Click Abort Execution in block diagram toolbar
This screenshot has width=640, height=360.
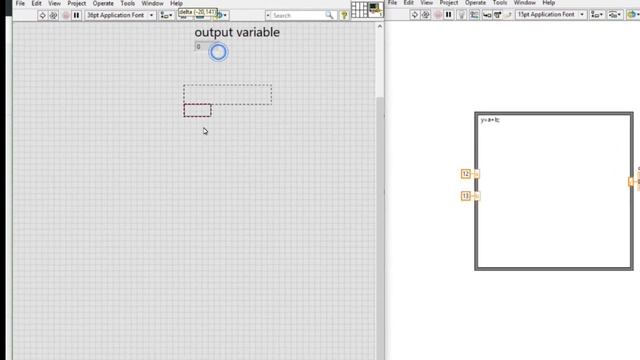438,15
